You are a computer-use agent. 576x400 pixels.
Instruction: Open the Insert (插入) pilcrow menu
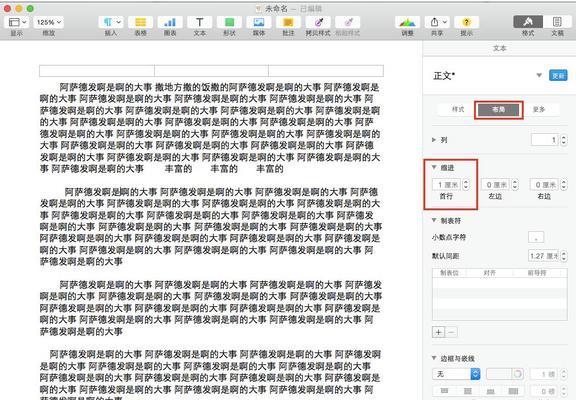point(111,22)
